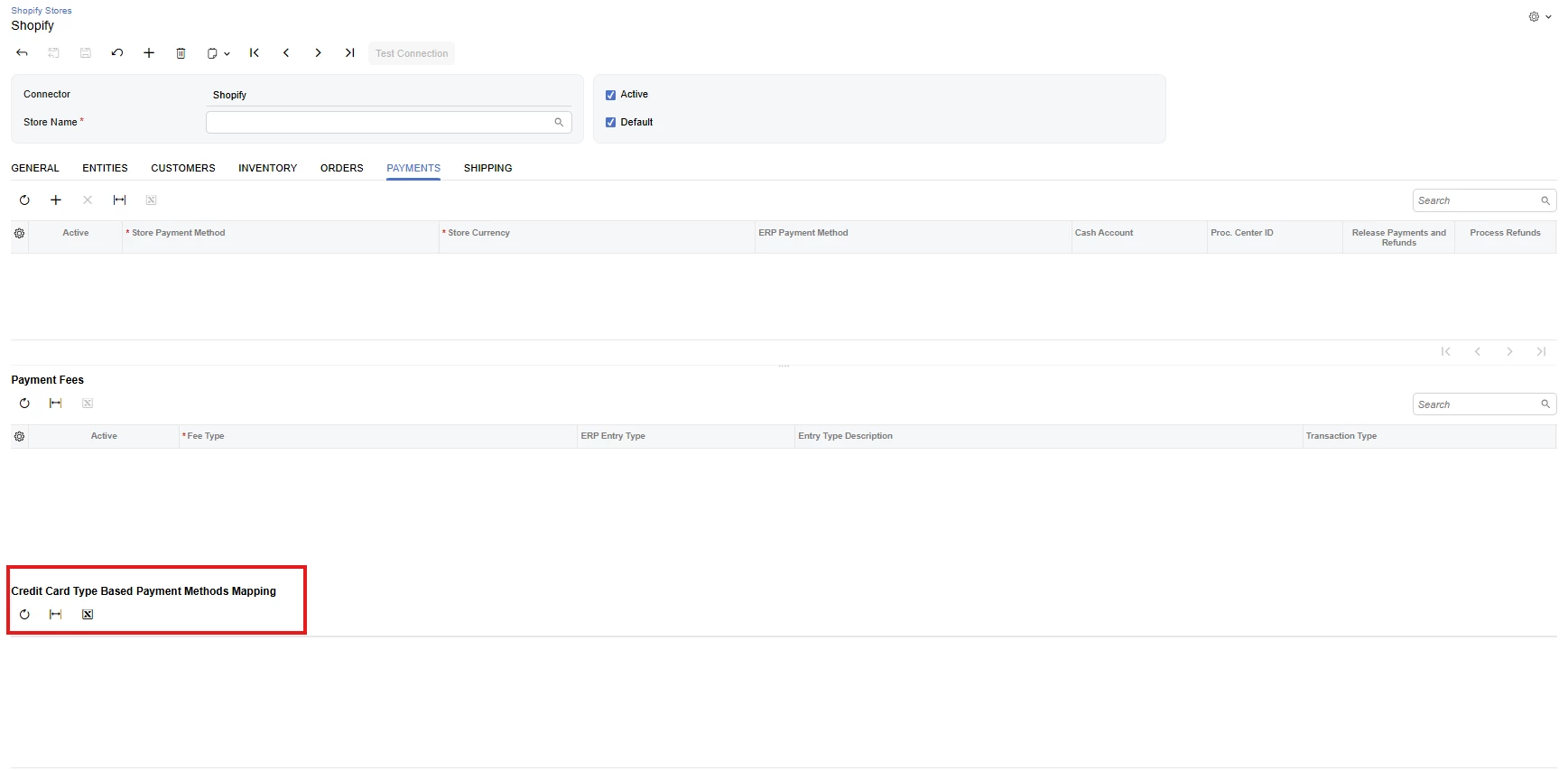Viewport: 1568px width, 771px height.
Task: Export Credit Card mapping grid to Excel
Action: (88, 615)
